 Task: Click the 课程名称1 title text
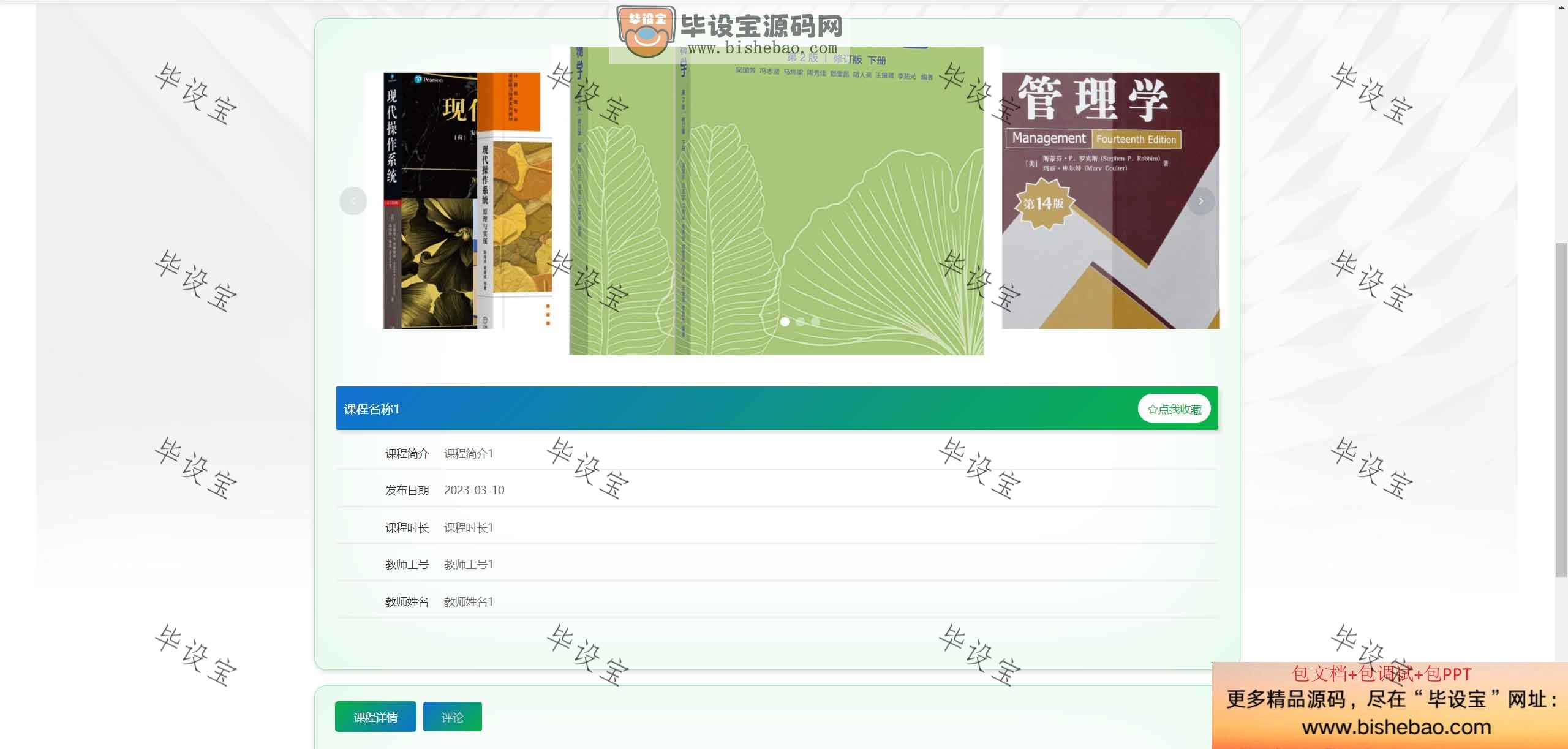click(372, 409)
